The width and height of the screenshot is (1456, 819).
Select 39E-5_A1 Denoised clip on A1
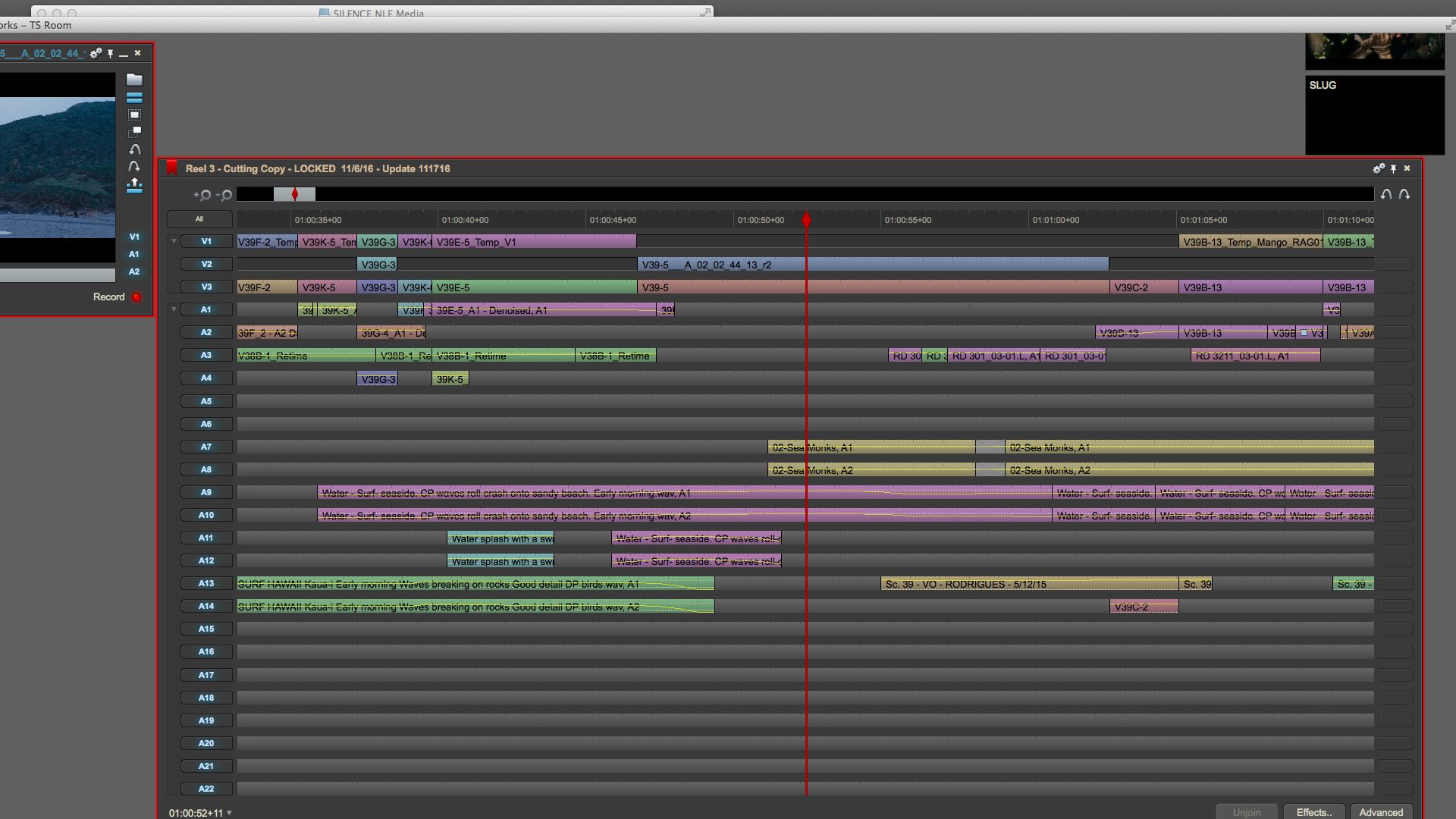point(544,310)
